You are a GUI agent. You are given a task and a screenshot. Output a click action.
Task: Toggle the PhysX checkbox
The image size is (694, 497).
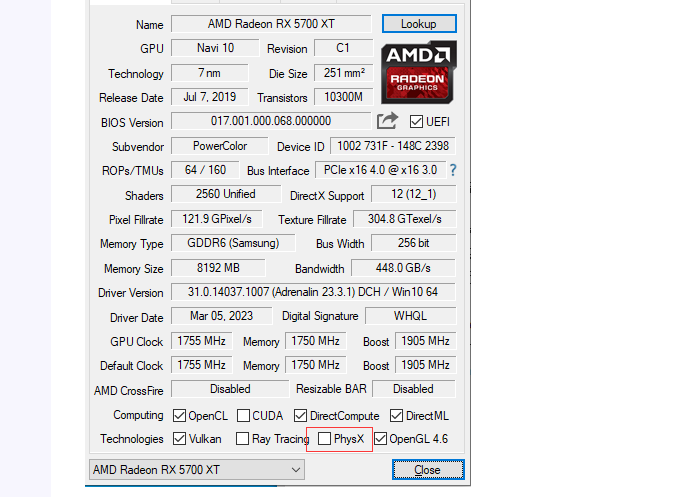coord(324,439)
